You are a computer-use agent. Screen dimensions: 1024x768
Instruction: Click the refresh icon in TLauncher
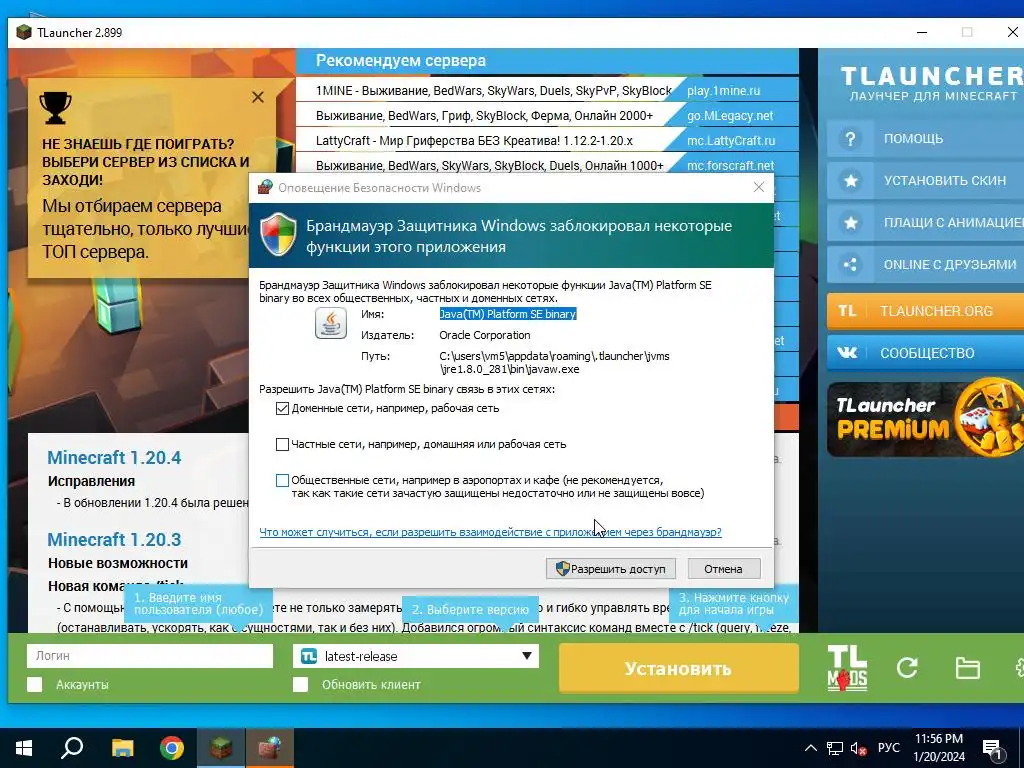click(x=907, y=667)
